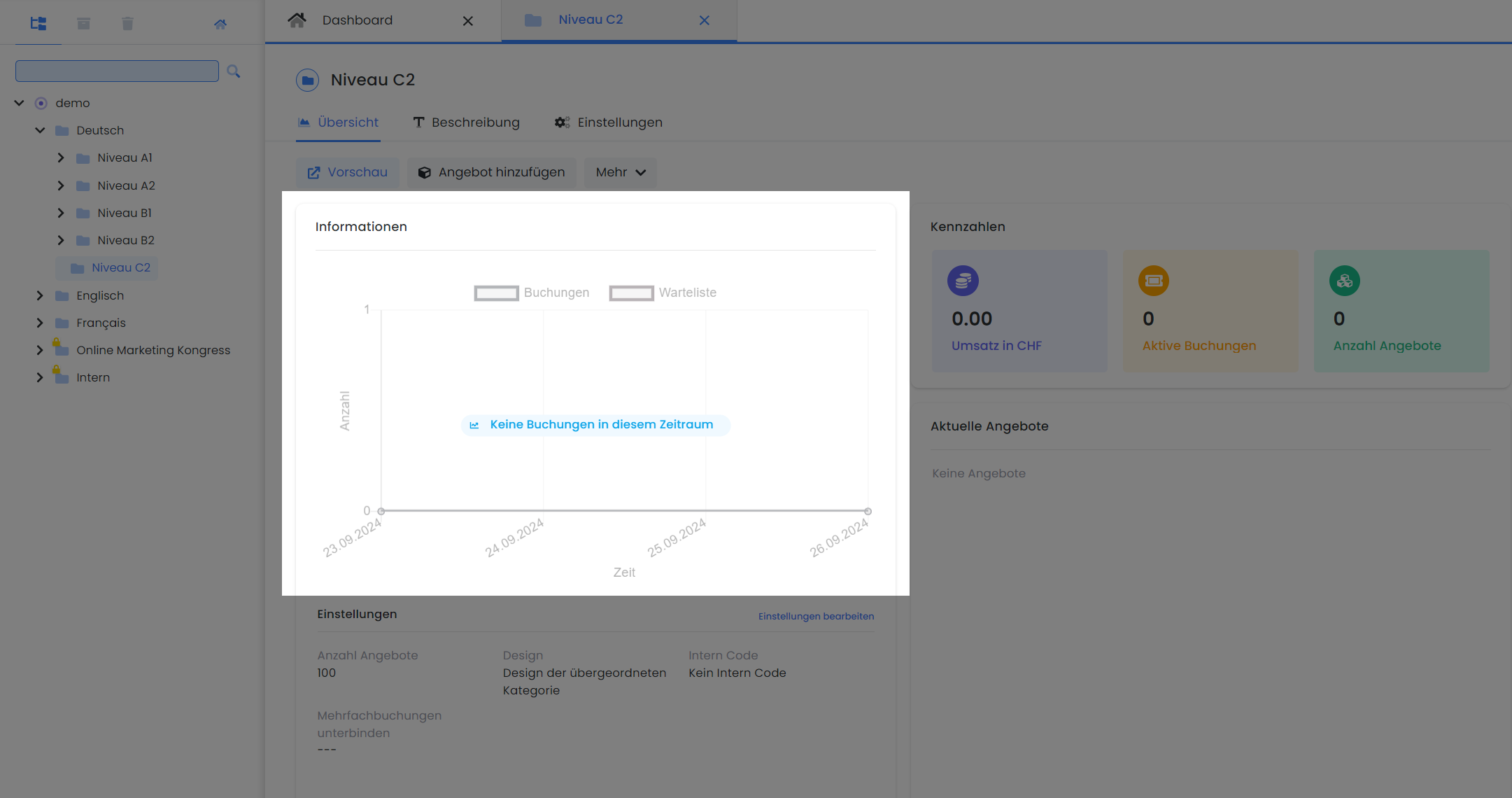Viewport: 1512px width, 798px height.
Task: Click the Aktive Buchungen ticket icon
Action: 1153,281
